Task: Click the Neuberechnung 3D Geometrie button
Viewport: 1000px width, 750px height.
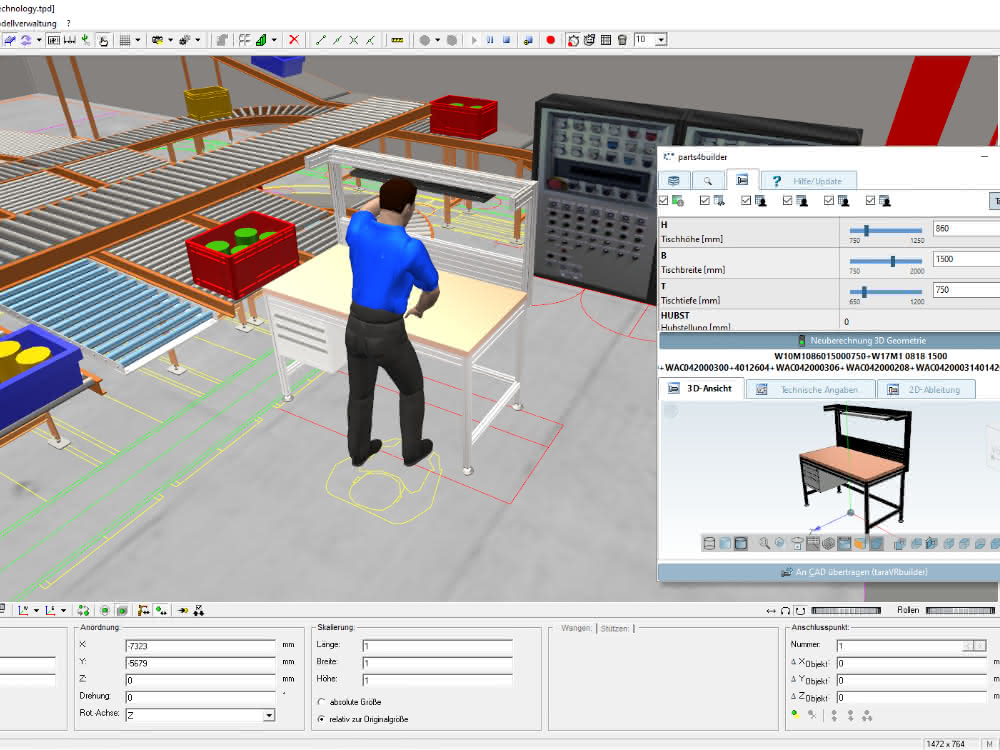Action: tap(829, 341)
